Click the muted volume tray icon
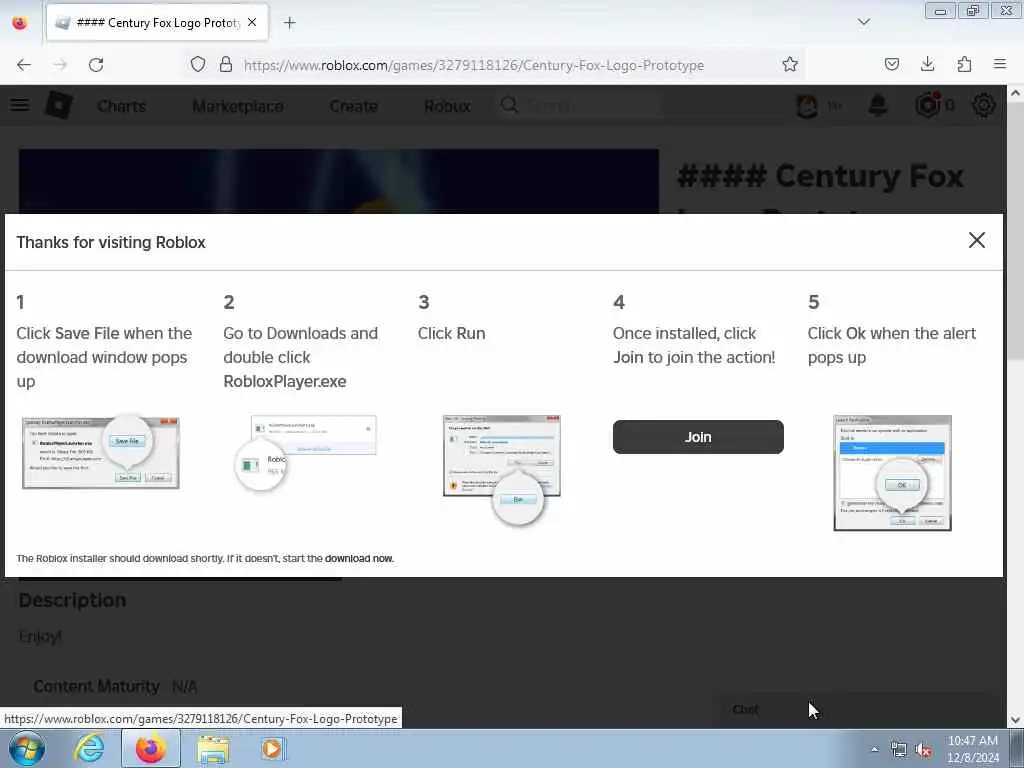Screen dimensions: 1024x768 923,750
